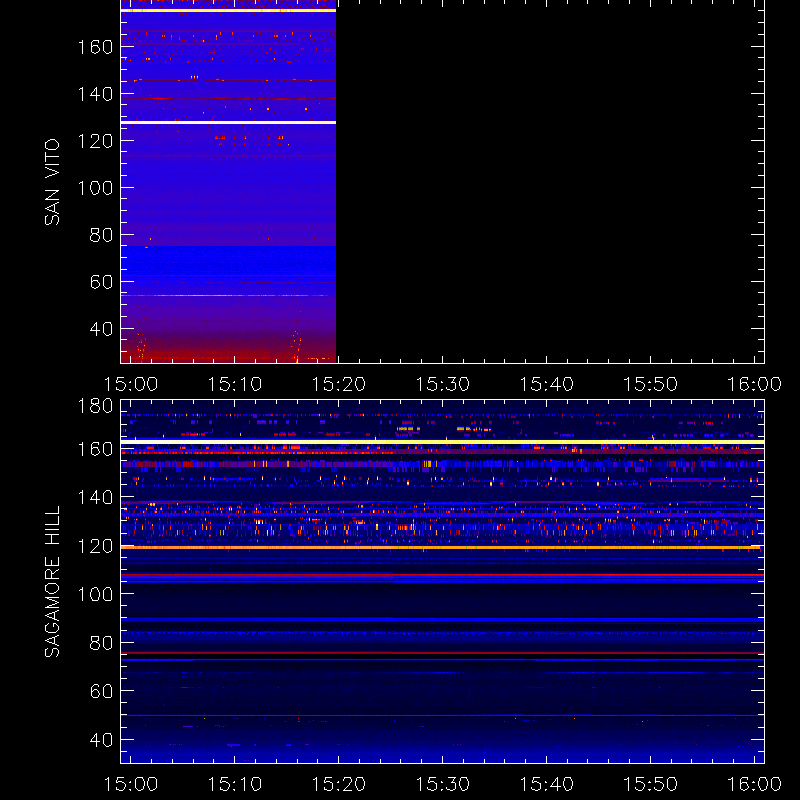The height and width of the screenshot is (800, 800).
Task: Click 15:20 time label under San Vito plot
Action: [x=339, y=384]
